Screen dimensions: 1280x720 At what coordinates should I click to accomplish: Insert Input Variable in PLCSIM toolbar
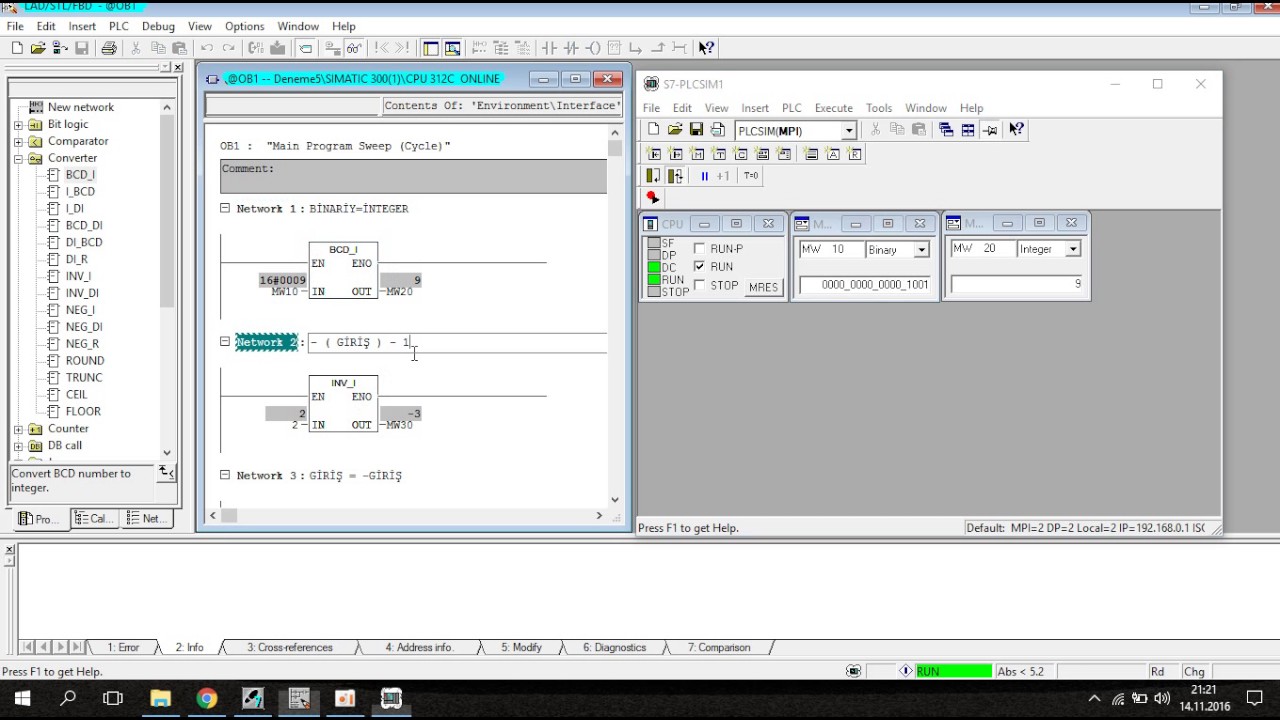(x=654, y=154)
